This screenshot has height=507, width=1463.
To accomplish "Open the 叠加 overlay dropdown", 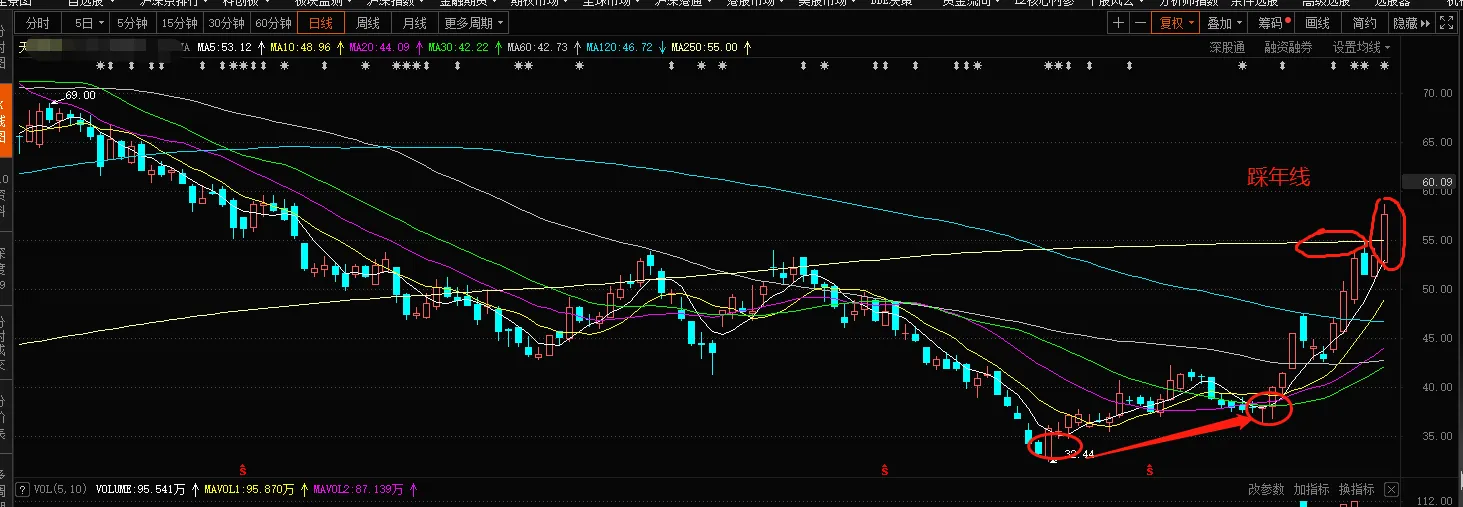I will (x=1225, y=23).
